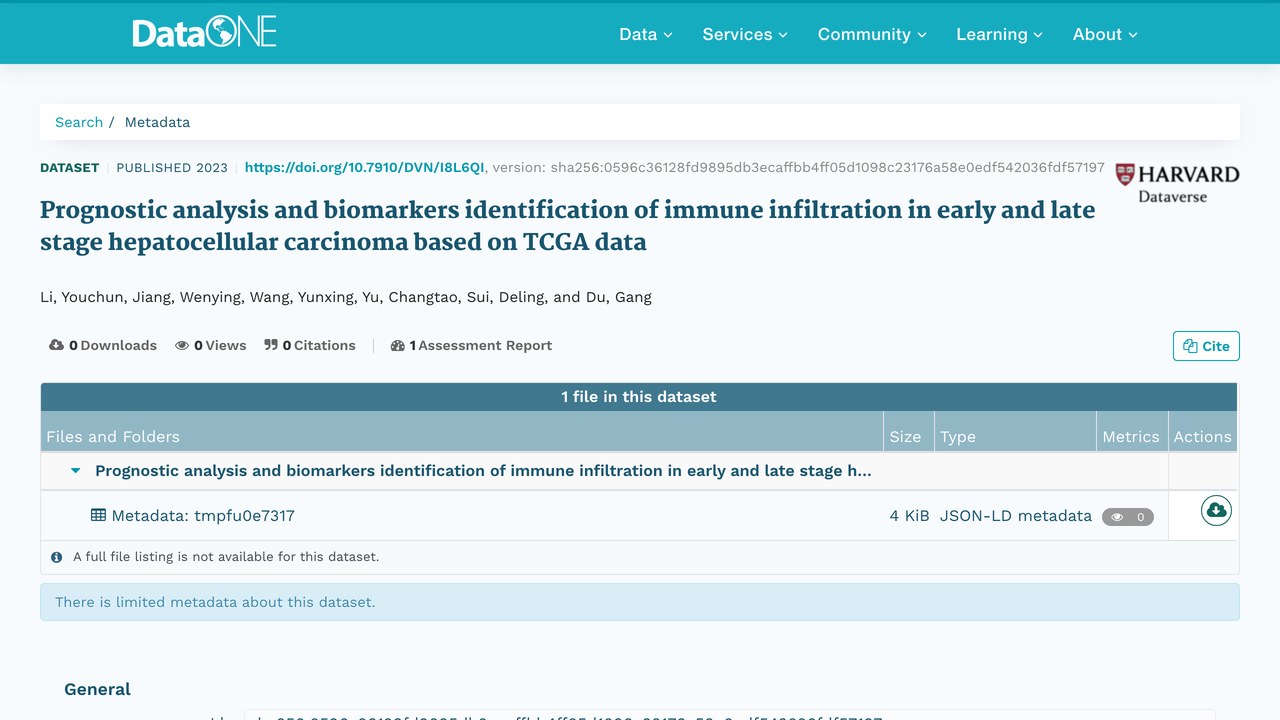Open the DataONE home logo
1280x720 pixels.
click(x=204, y=33)
